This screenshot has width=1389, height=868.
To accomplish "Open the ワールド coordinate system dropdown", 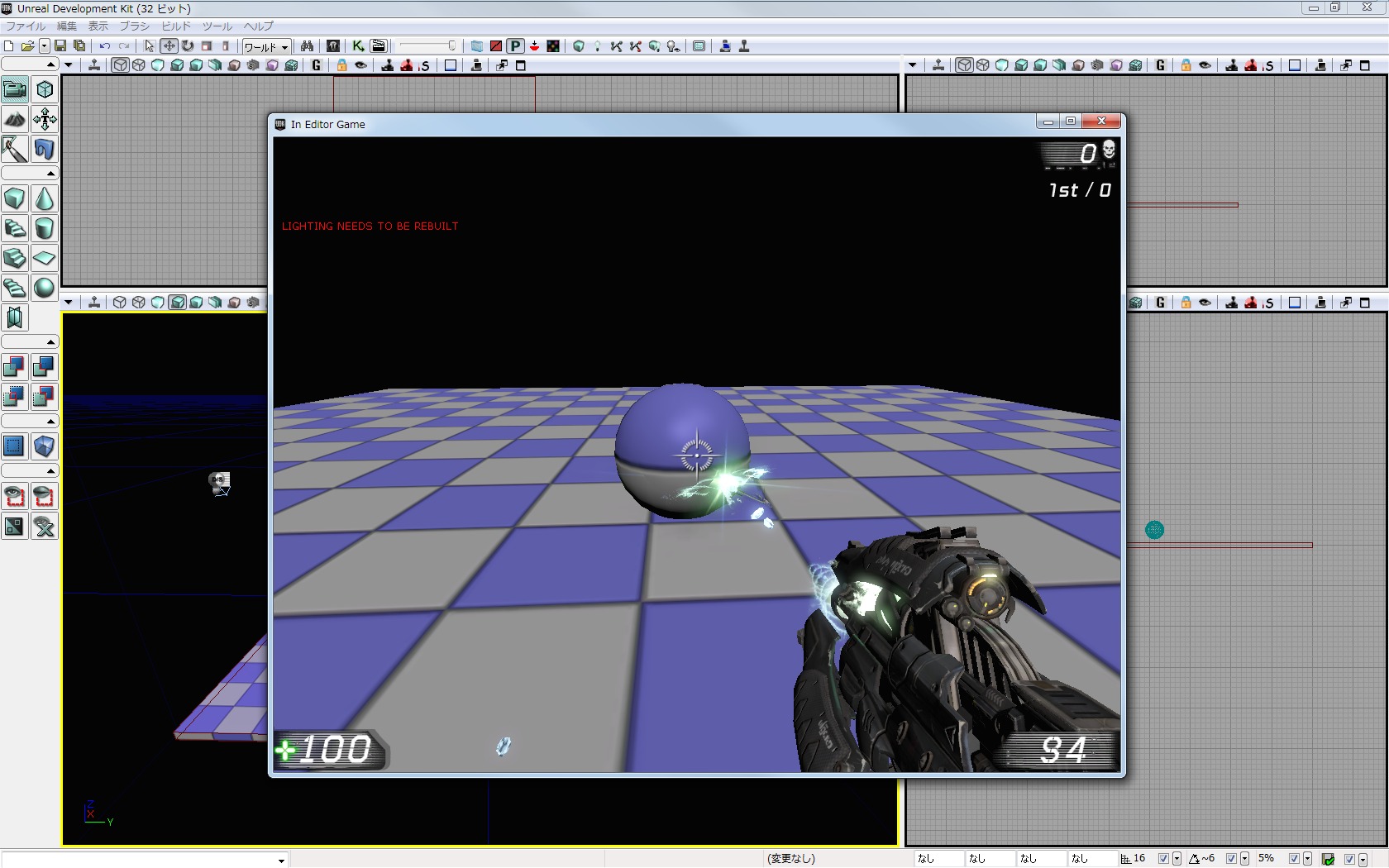I will (x=265, y=47).
